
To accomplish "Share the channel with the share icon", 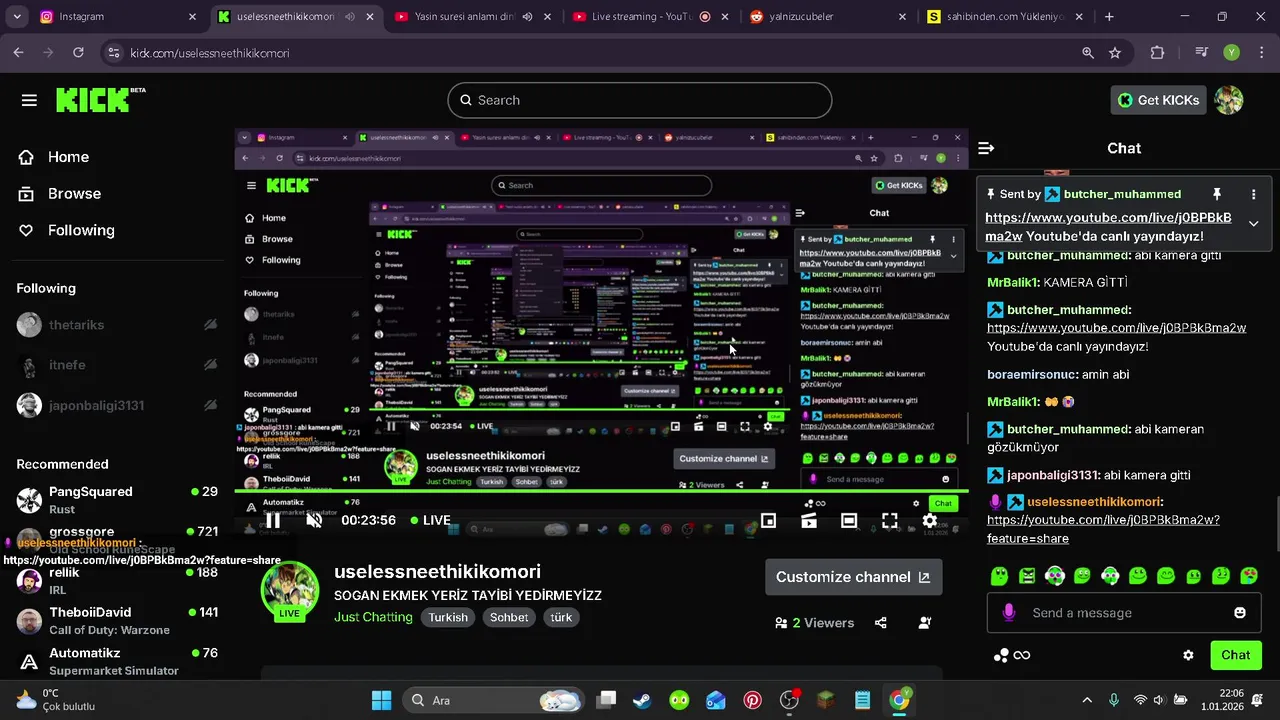I will [880, 623].
